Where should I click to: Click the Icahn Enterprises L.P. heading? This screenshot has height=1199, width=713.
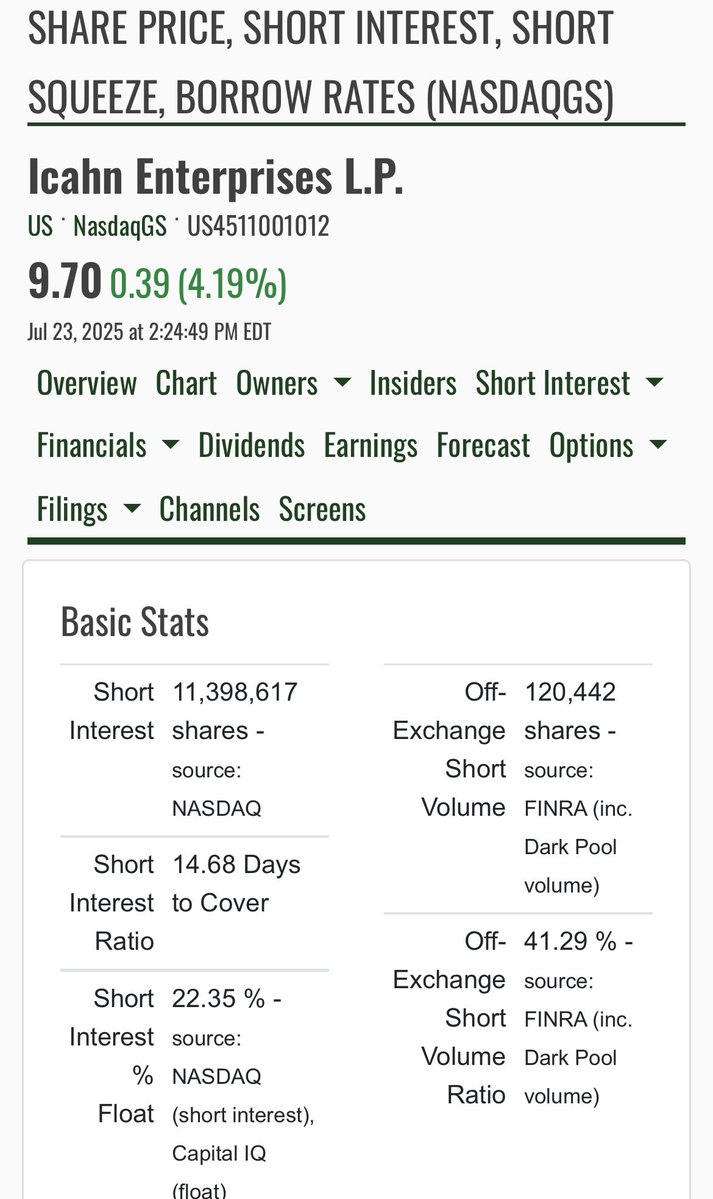(215, 177)
